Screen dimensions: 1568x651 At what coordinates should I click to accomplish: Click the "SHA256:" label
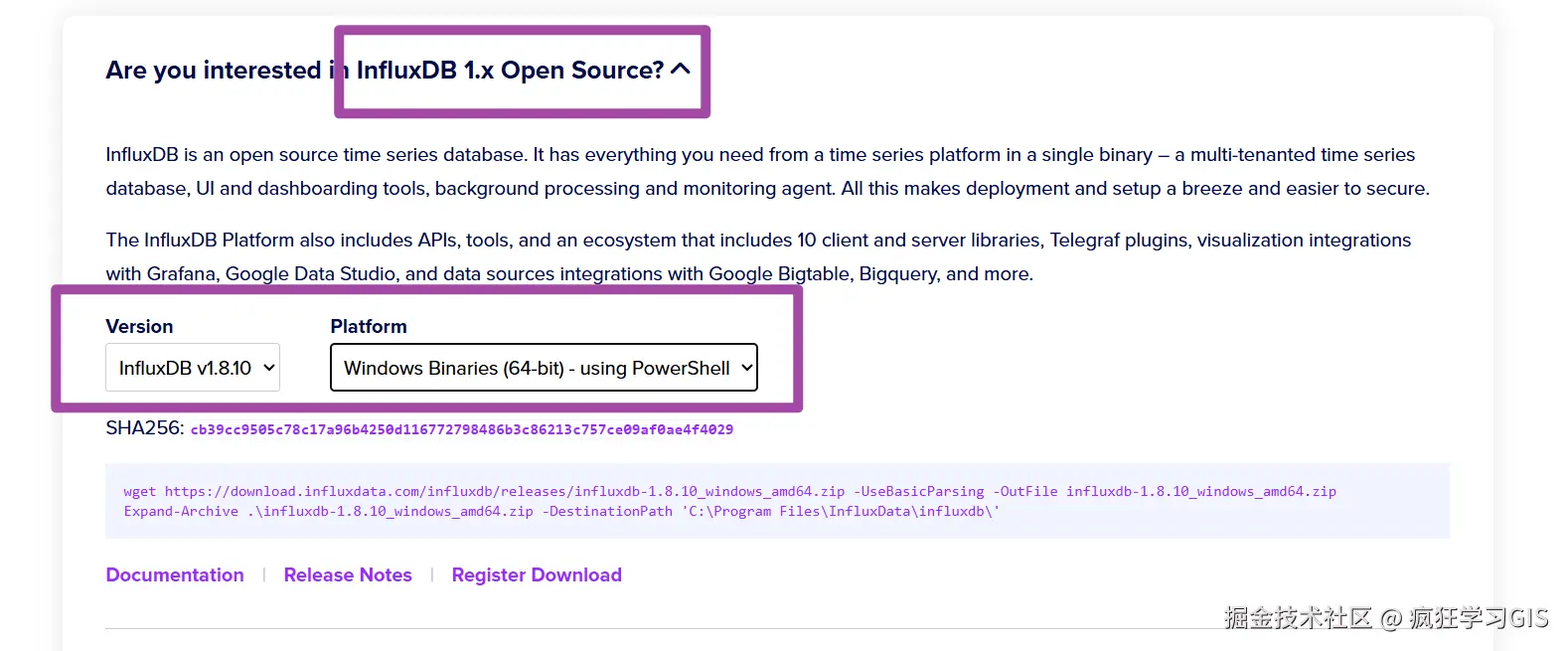click(145, 427)
